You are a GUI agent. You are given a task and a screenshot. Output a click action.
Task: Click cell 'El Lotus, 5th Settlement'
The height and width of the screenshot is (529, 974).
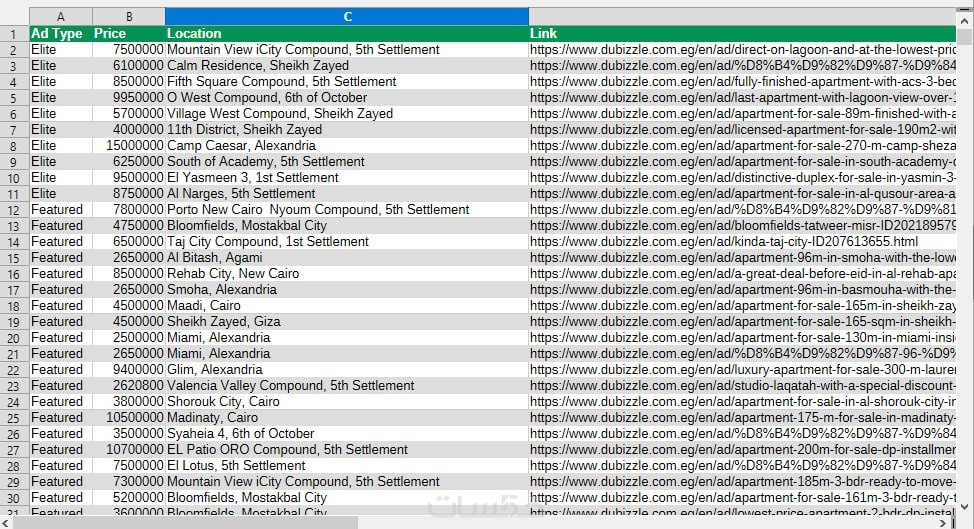click(x=347, y=466)
